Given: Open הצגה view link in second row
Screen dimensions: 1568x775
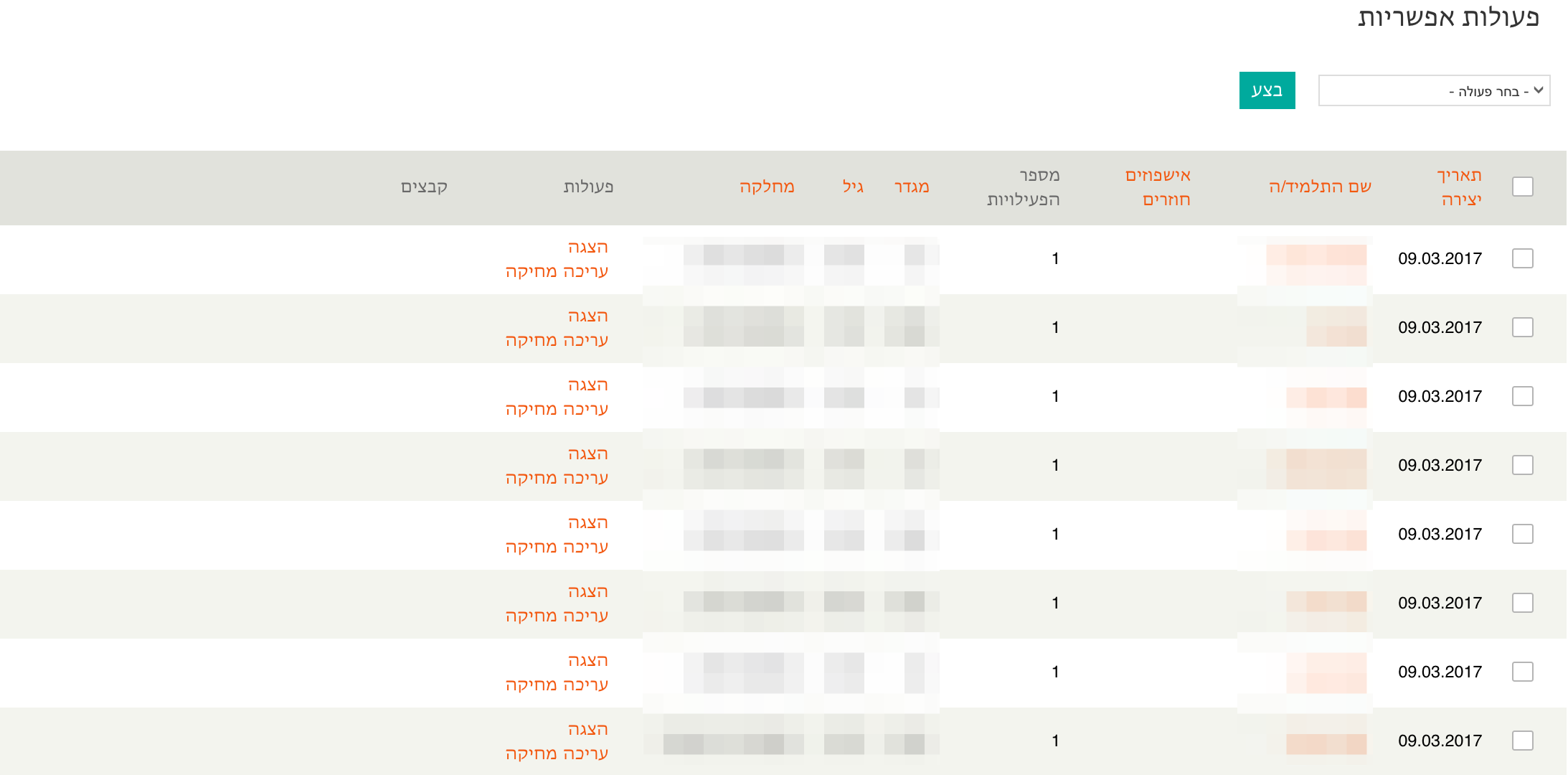Looking at the screenshot, I should (587, 316).
